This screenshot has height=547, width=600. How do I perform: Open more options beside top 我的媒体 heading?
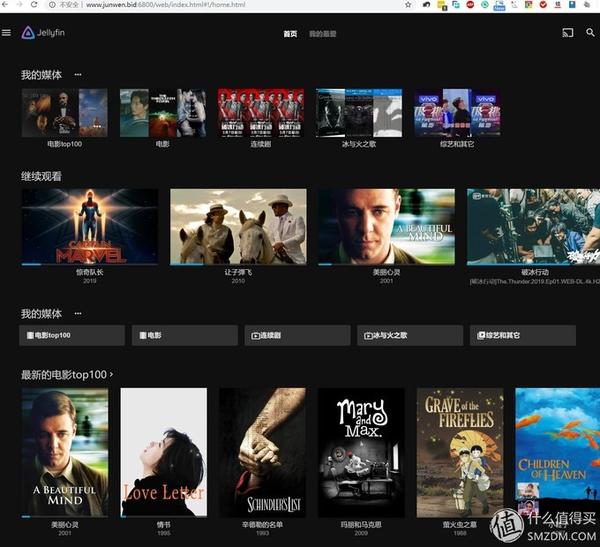(x=78, y=75)
